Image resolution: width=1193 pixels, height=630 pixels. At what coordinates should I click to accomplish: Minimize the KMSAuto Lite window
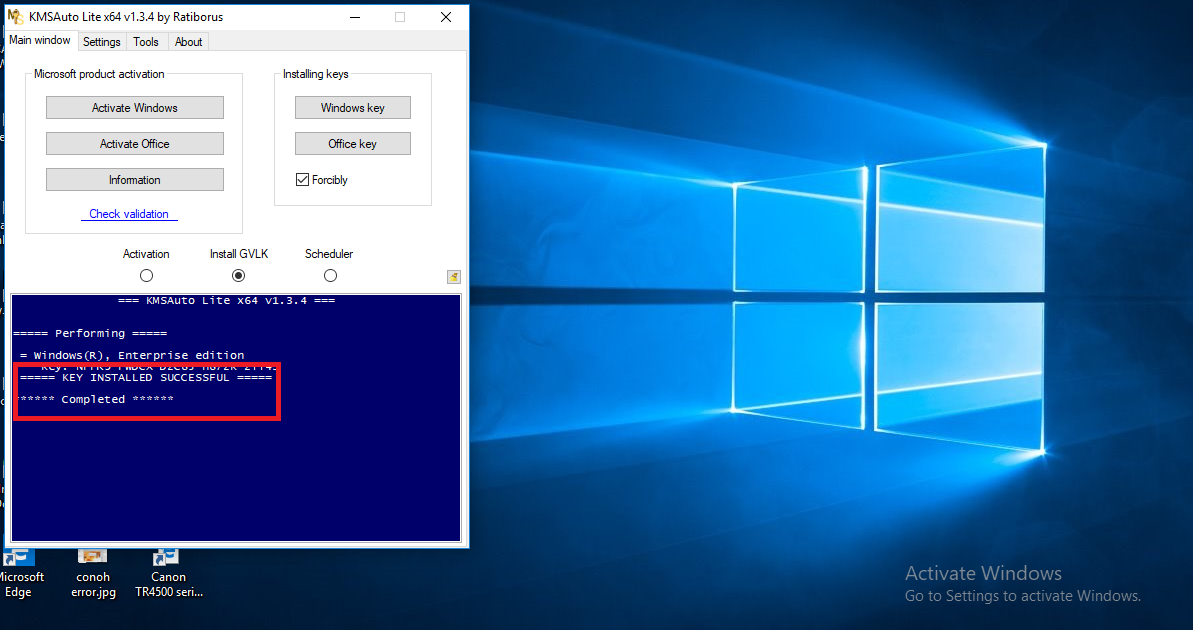pos(355,17)
